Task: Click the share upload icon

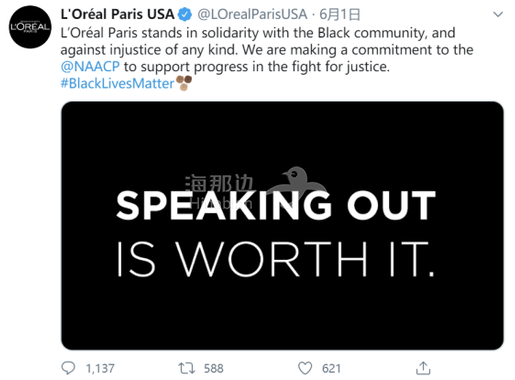Action: tap(423, 368)
